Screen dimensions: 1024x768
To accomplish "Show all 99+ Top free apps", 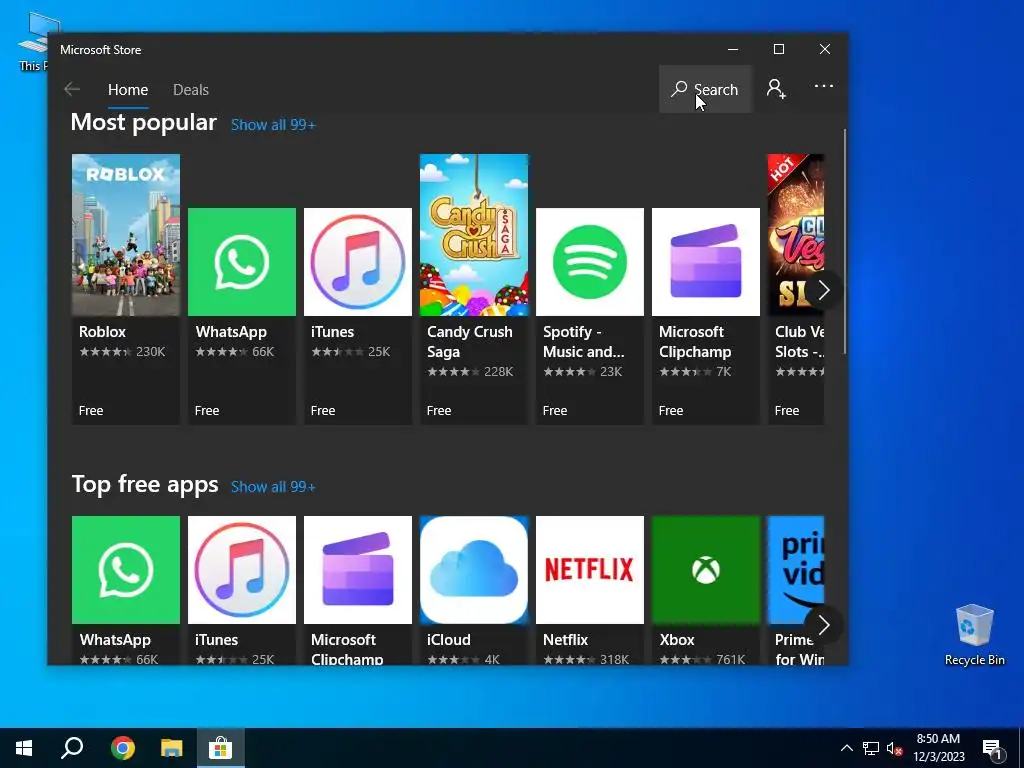I will (x=273, y=487).
